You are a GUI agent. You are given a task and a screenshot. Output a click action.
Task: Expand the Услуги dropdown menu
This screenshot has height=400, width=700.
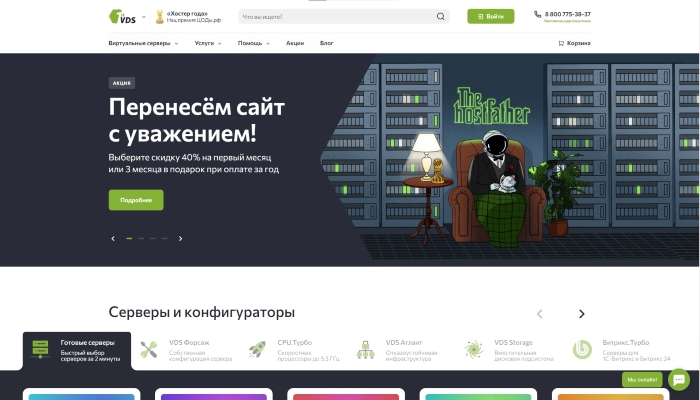208,43
